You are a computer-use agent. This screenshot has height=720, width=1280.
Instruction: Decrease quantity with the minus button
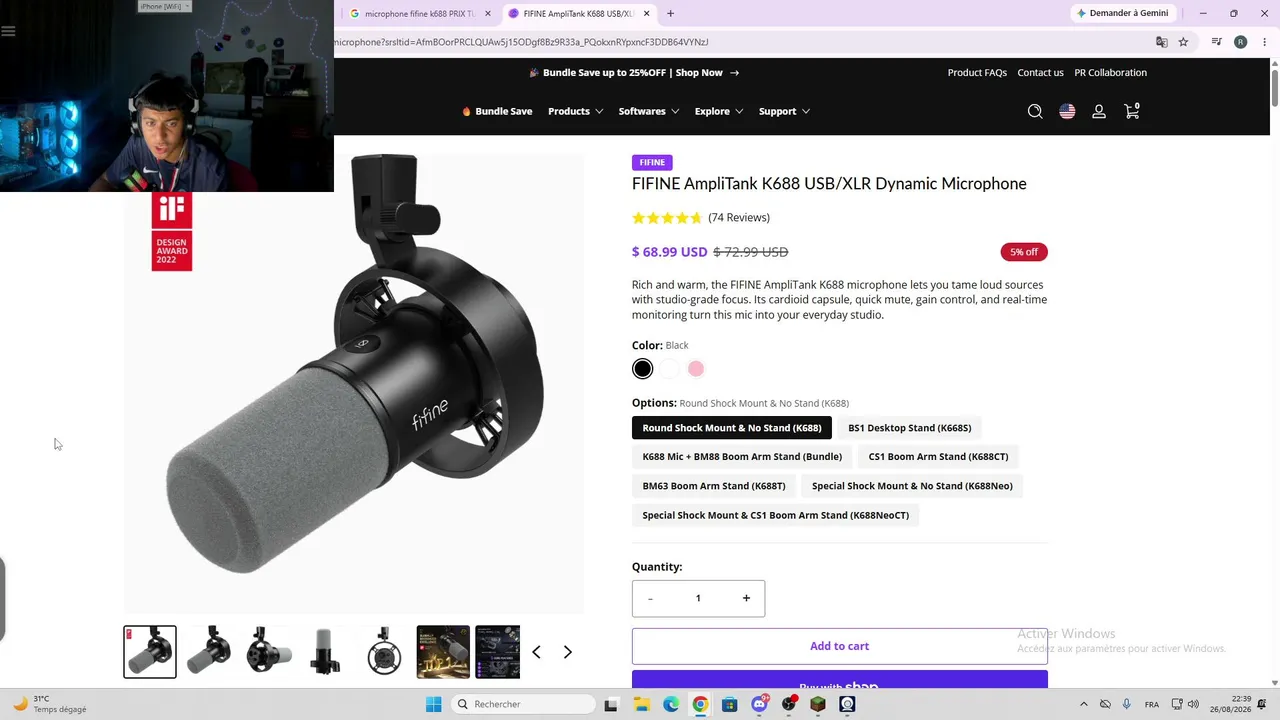pyautogui.click(x=650, y=598)
